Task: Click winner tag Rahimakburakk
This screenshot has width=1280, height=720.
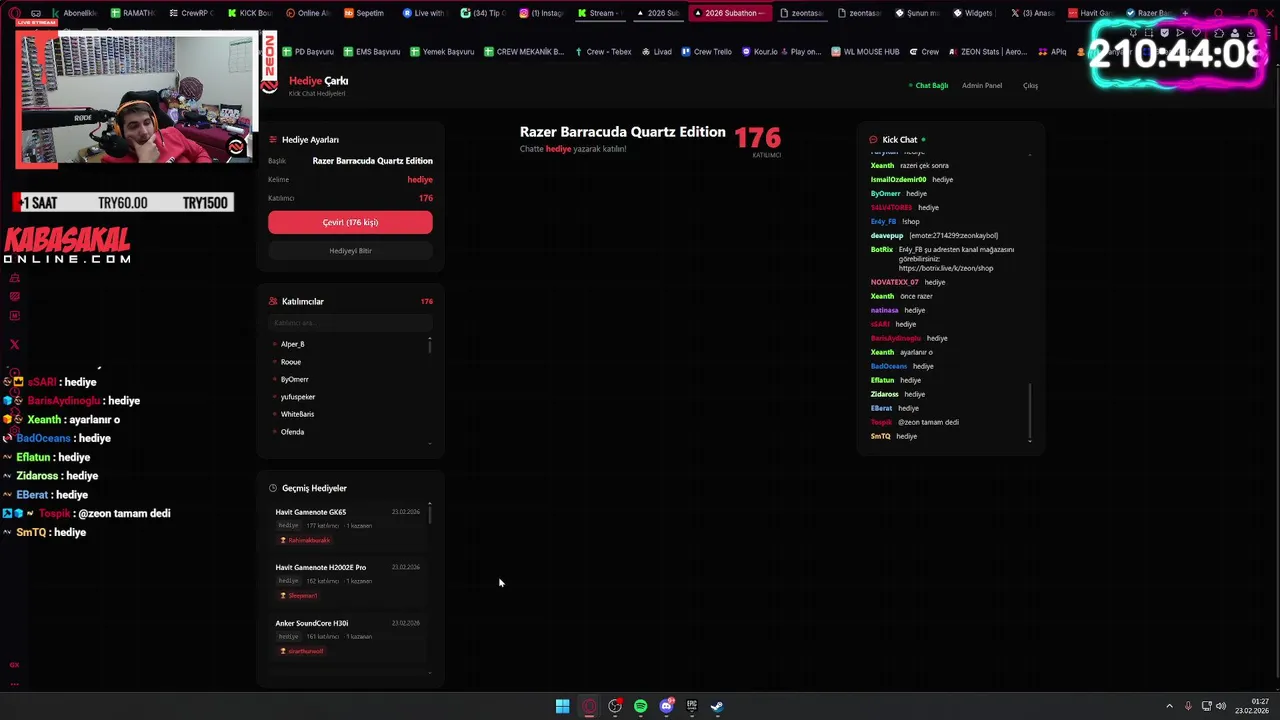Action: 304,540
